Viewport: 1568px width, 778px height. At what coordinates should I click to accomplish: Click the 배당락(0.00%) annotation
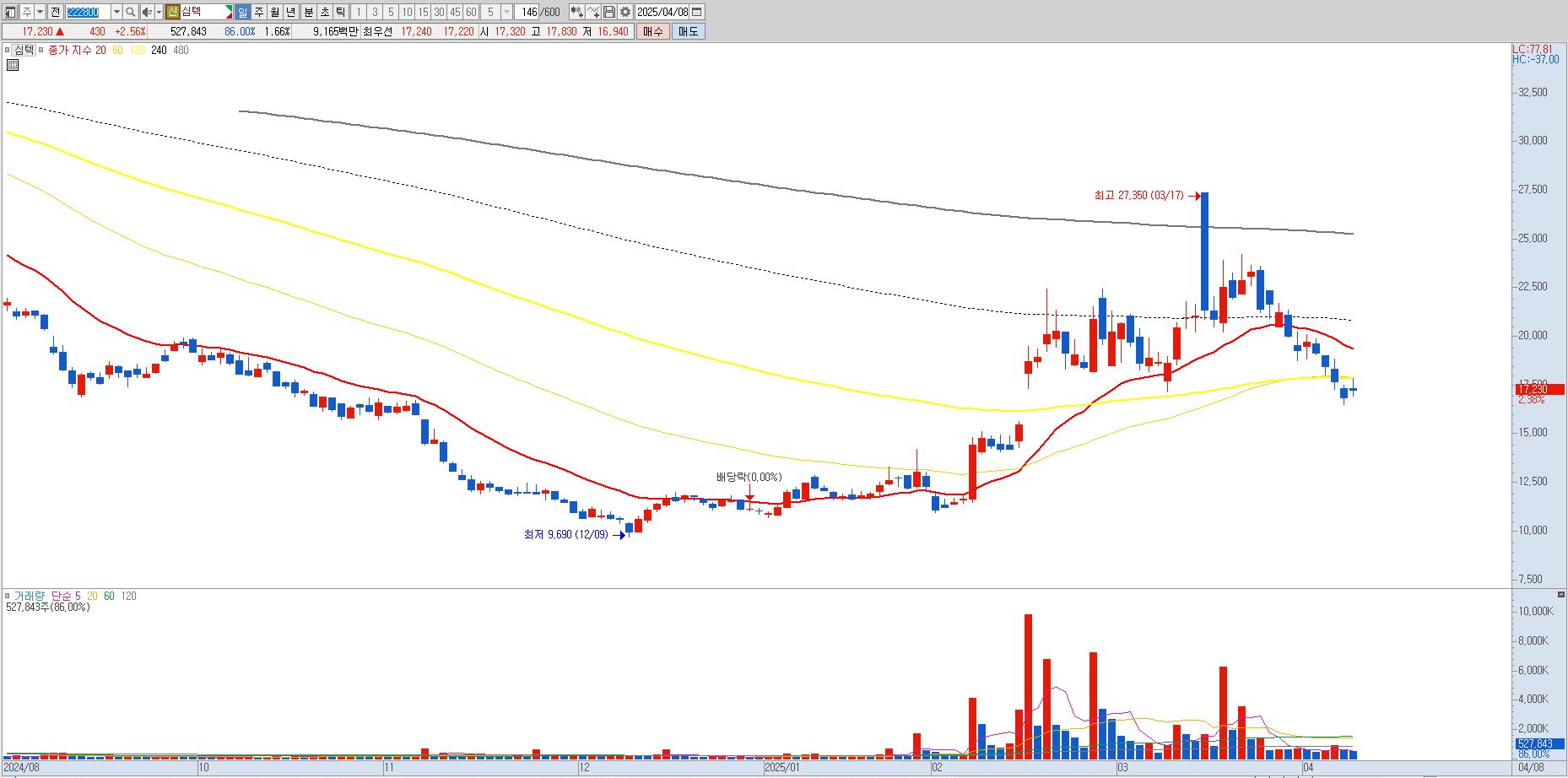[749, 477]
